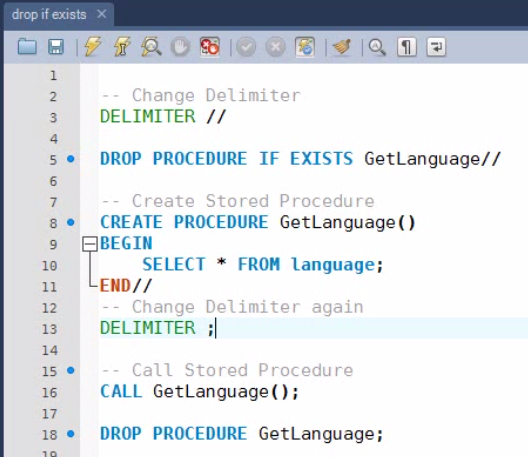Screen dimensions: 528x457
Task: Run Explain plan with magnifier-lightning icon
Action: tap(151, 46)
